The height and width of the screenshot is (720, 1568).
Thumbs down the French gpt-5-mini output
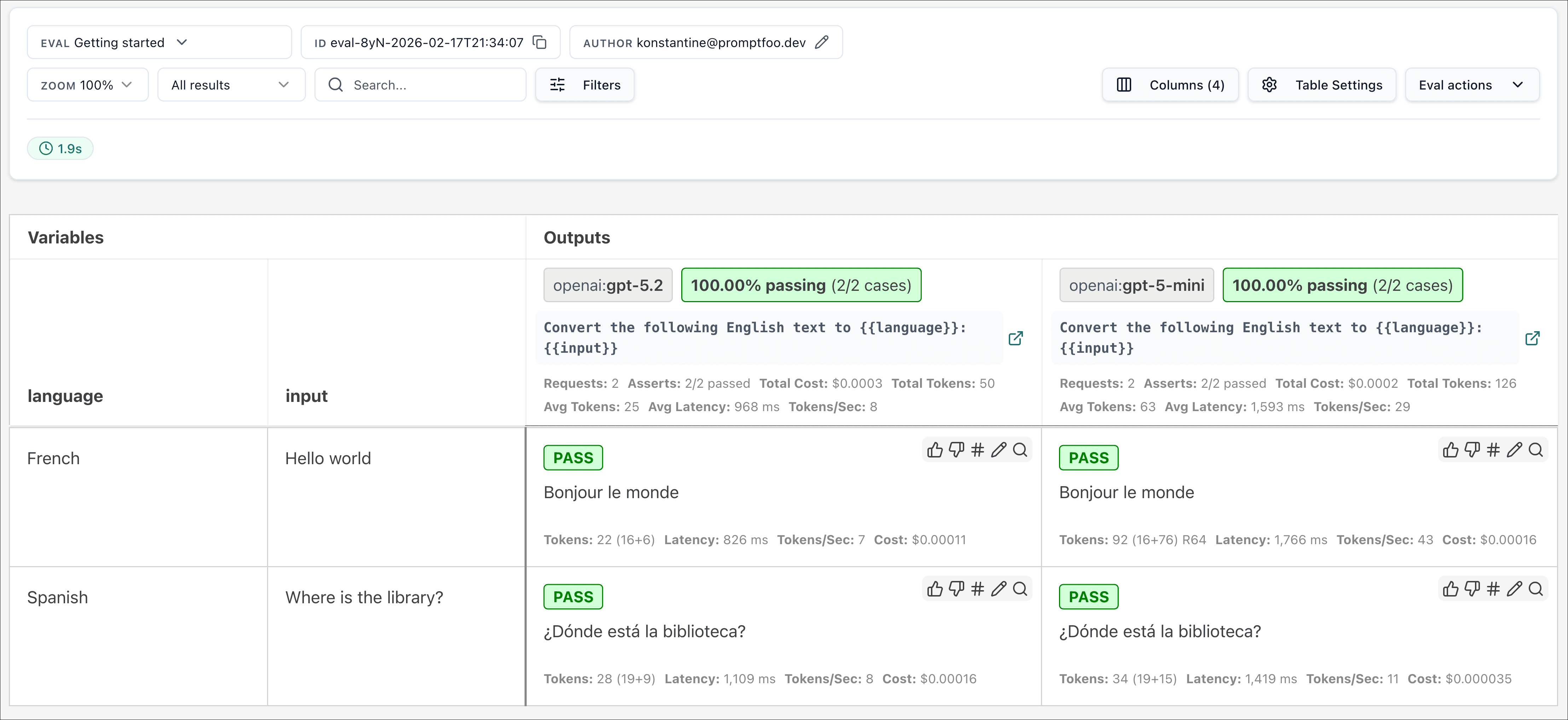tap(1472, 449)
